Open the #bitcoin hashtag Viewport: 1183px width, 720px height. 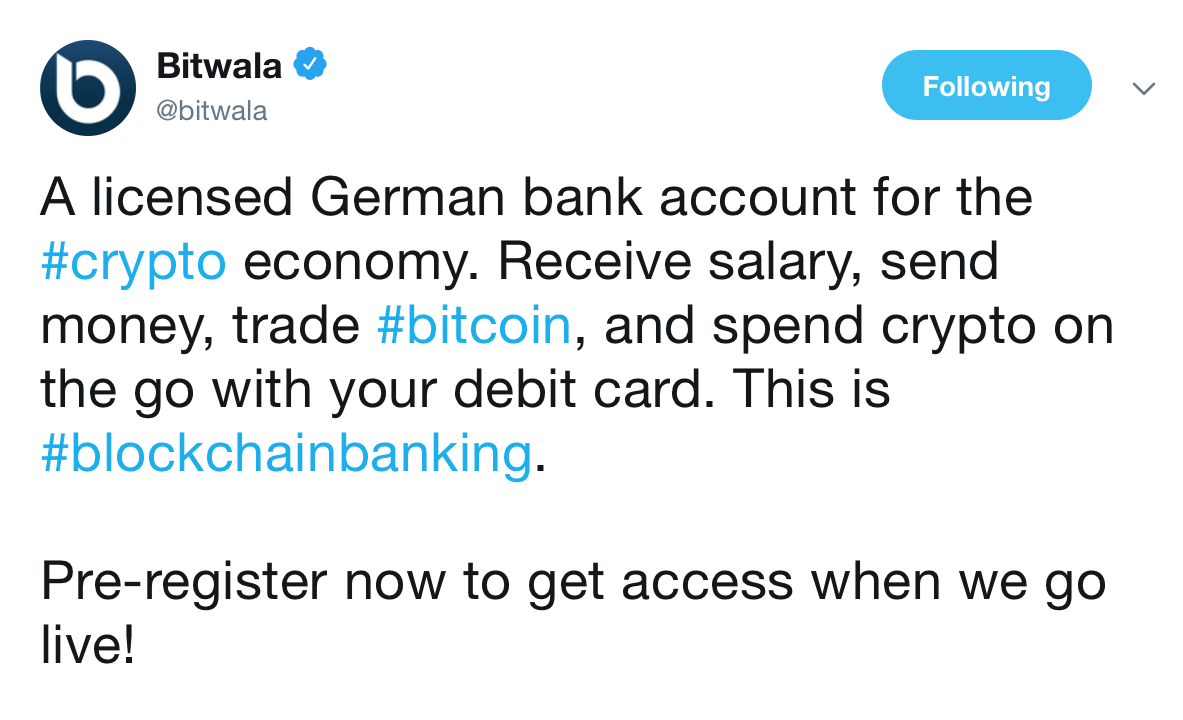pos(474,325)
